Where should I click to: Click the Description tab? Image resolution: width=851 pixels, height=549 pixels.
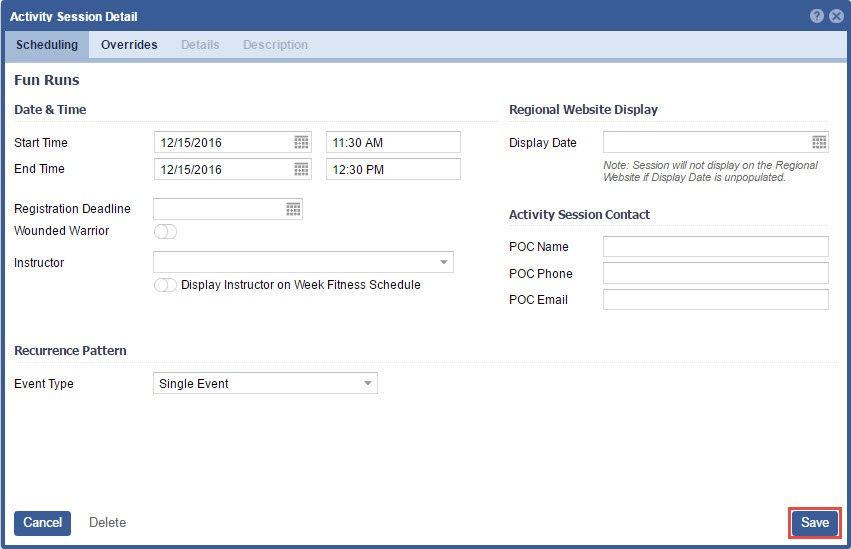[275, 45]
